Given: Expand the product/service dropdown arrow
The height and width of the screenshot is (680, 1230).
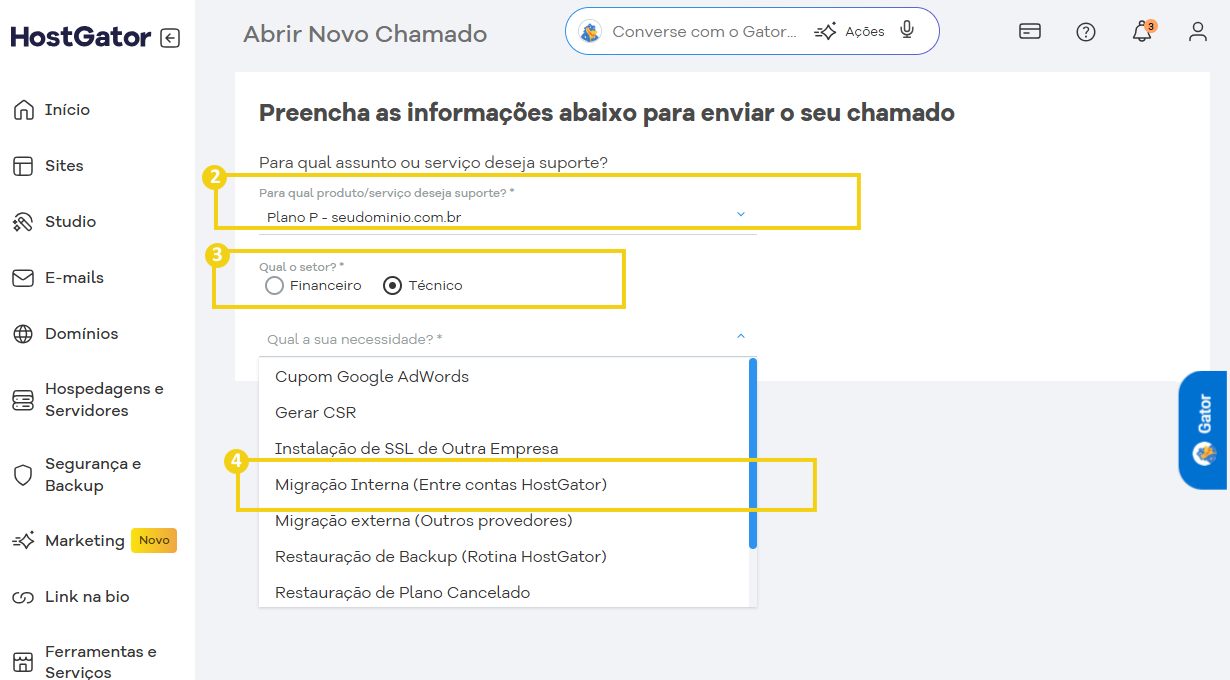Looking at the screenshot, I should (741, 214).
